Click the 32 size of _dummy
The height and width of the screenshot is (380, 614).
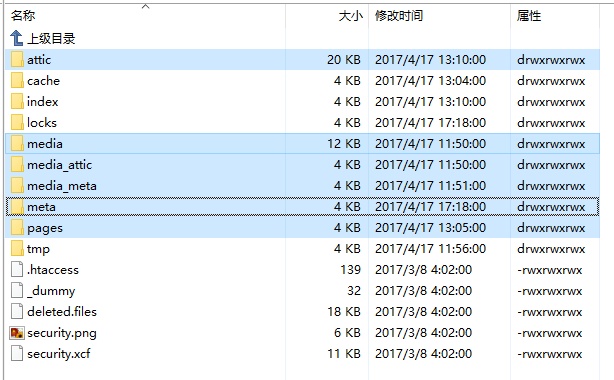click(x=354, y=291)
